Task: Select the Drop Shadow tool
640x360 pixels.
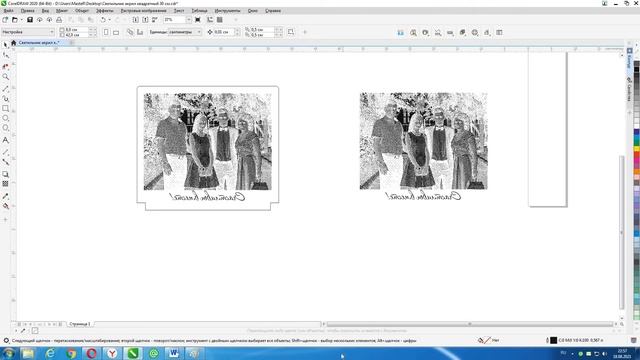Action: coord(5,174)
